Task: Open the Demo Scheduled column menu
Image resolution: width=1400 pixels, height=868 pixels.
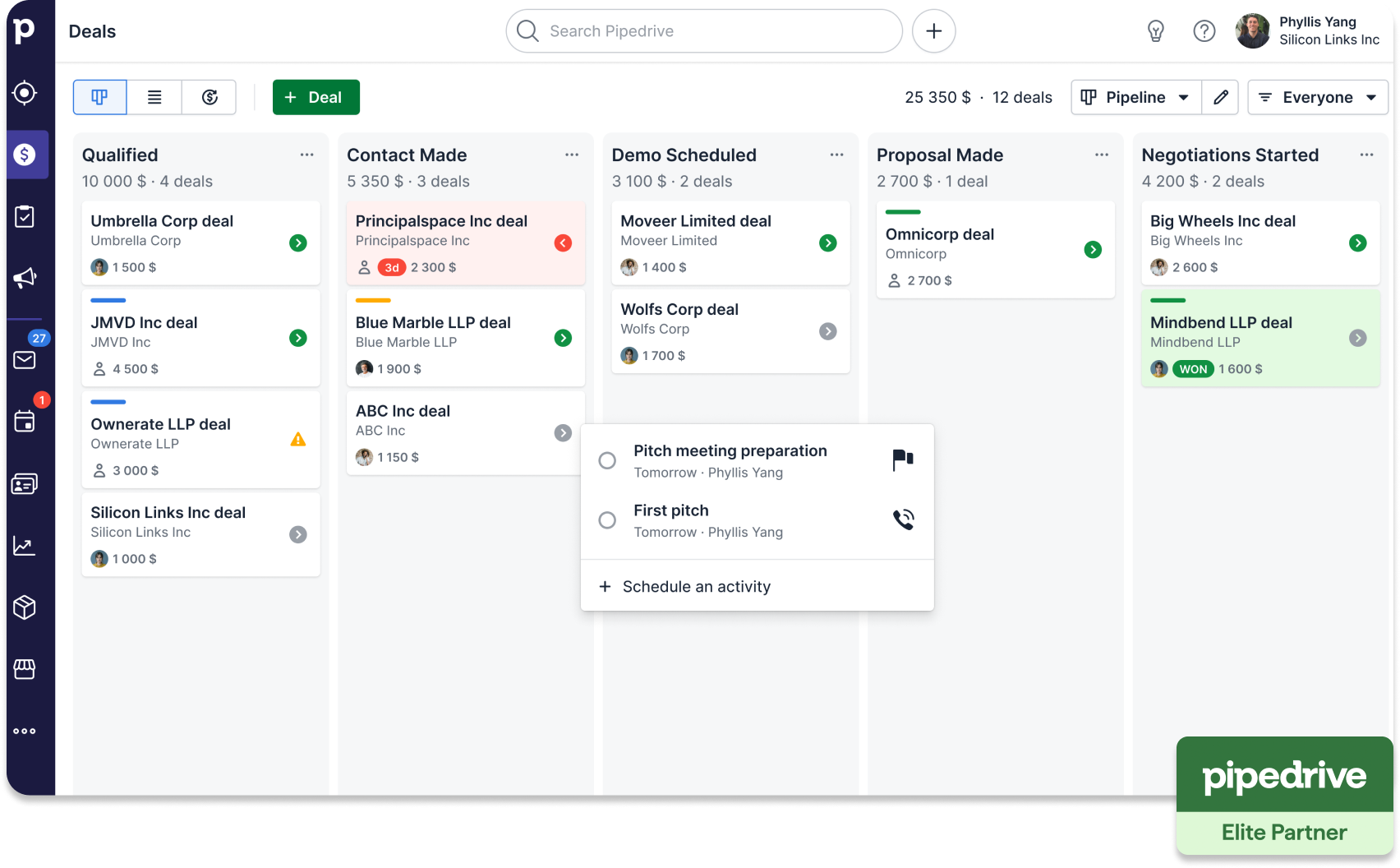Action: tap(837, 155)
